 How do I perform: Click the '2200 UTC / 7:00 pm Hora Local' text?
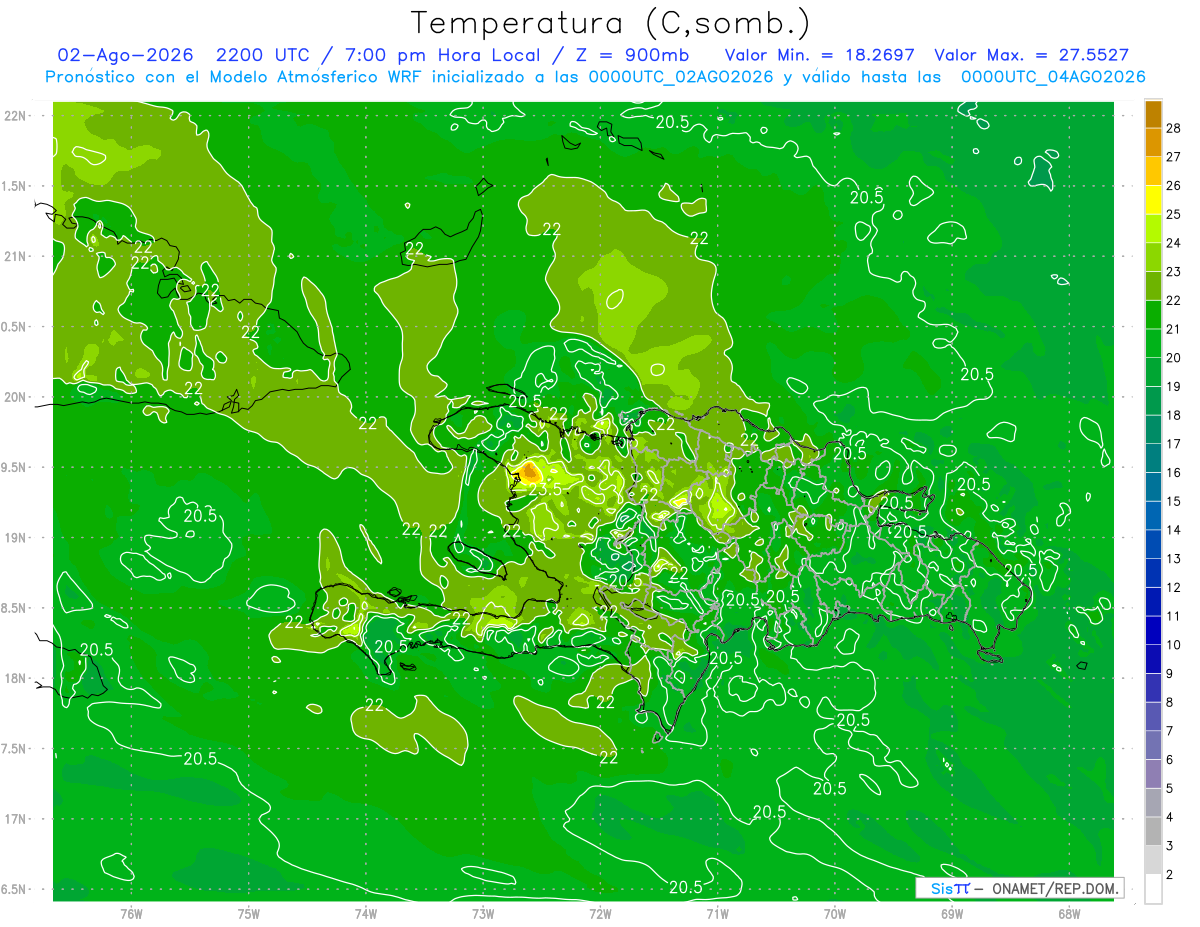(392, 55)
